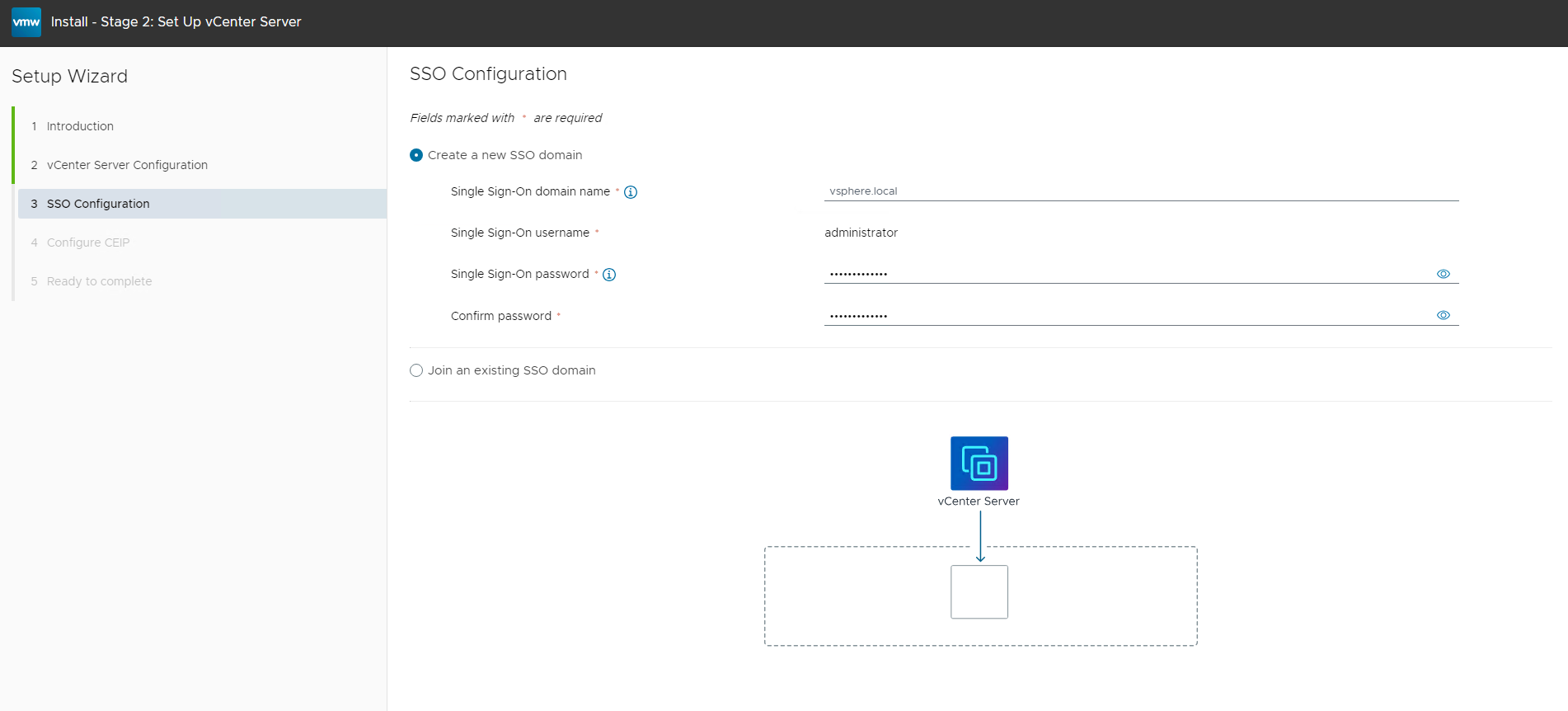This screenshot has height=711, width=1568.
Task: Click the SSO Configuration page heading
Action: 488,74
